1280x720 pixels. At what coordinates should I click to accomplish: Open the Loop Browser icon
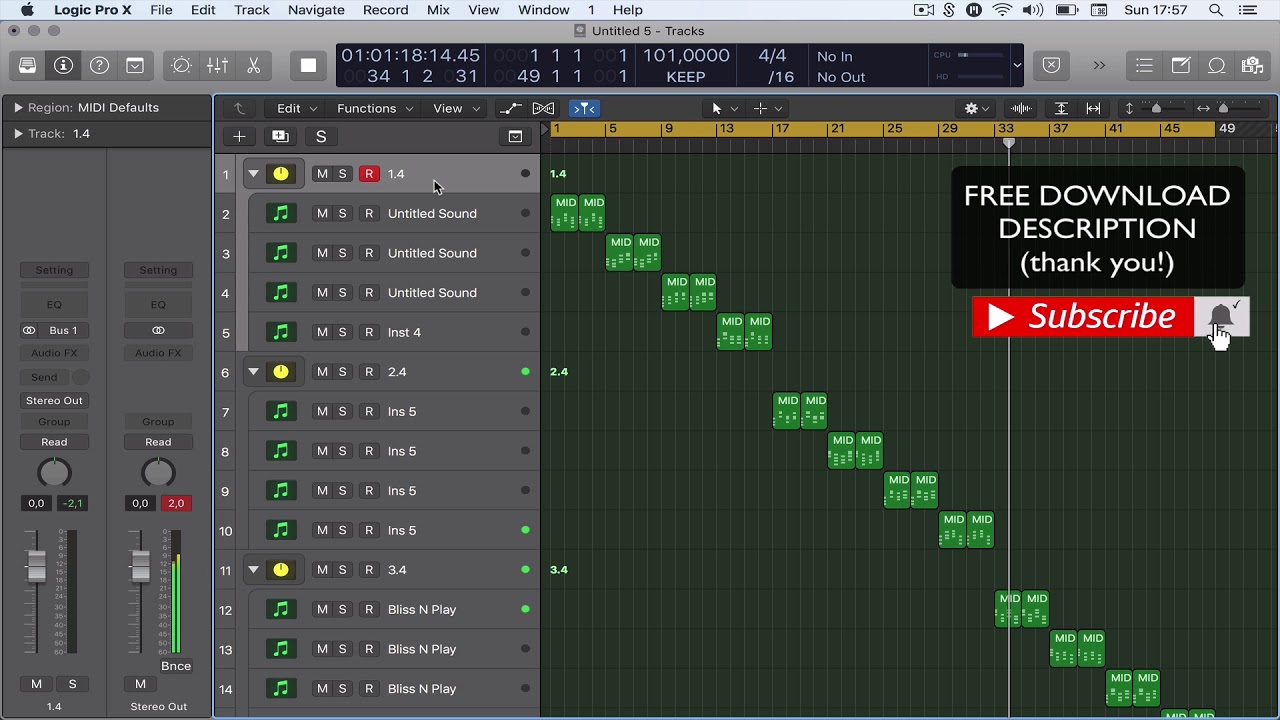pos(1216,66)
